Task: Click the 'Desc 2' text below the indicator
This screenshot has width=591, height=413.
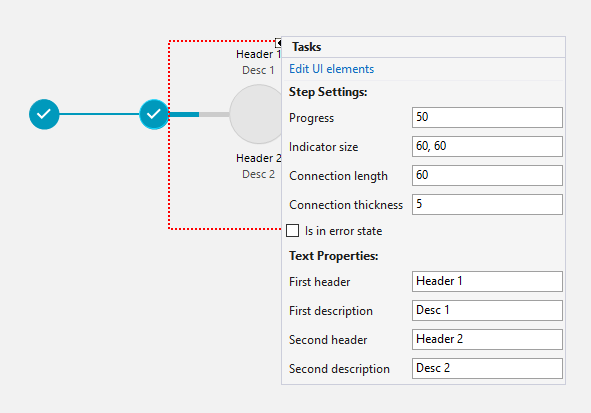Action: 258,174
